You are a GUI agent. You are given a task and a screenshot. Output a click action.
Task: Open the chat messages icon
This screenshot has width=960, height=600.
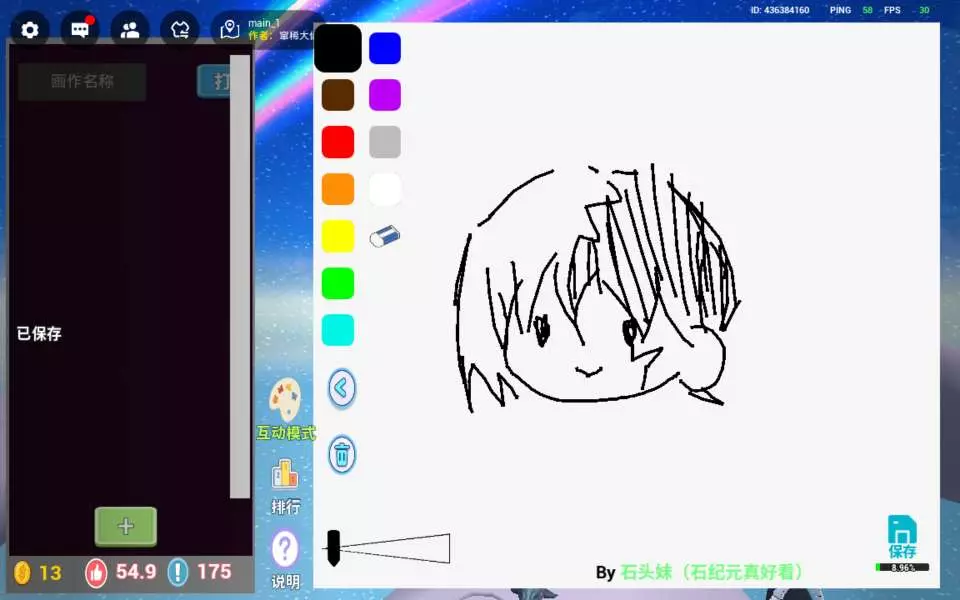pos(80,29)
